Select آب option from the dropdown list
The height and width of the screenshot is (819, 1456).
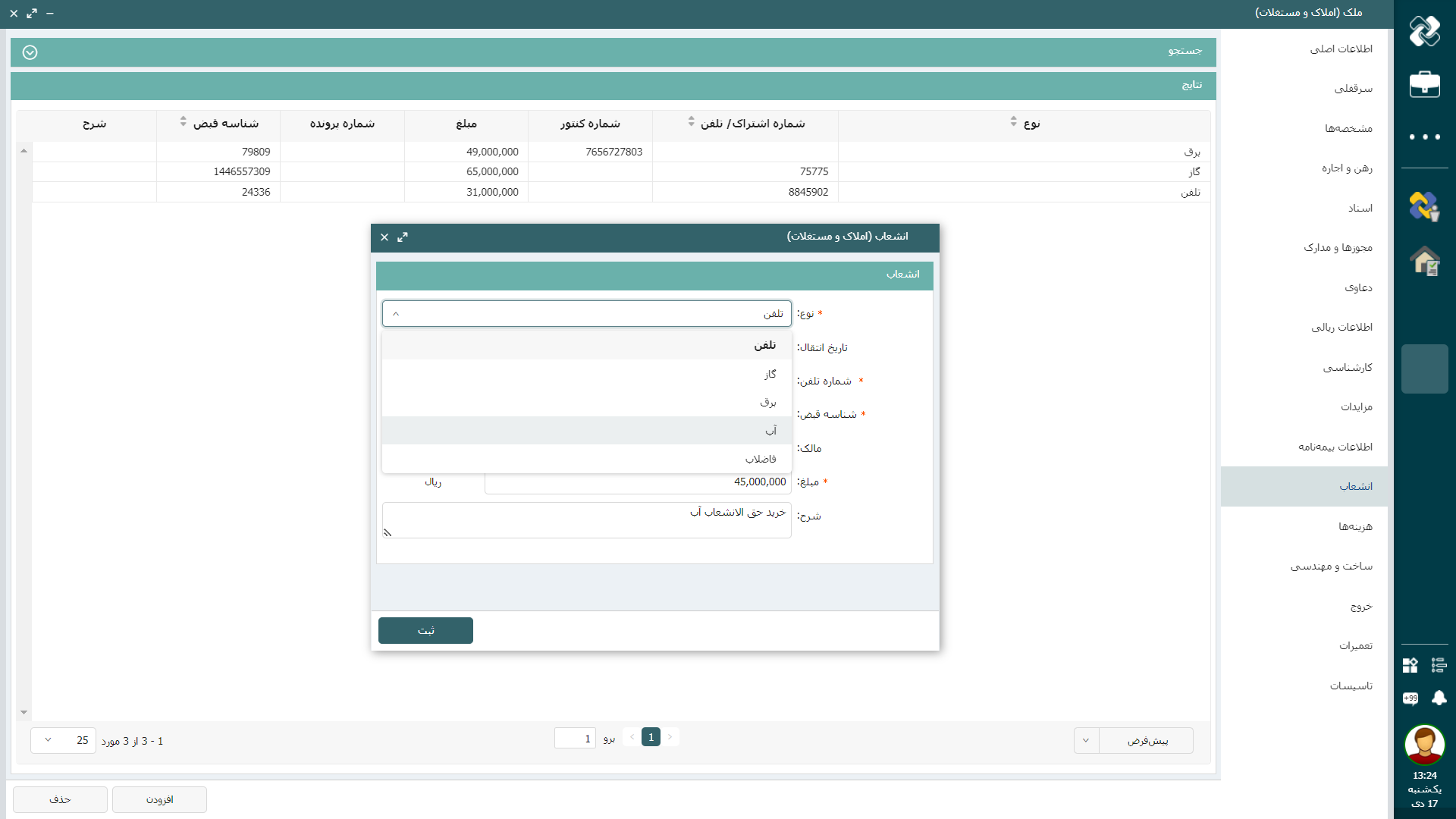pos(586,431)
